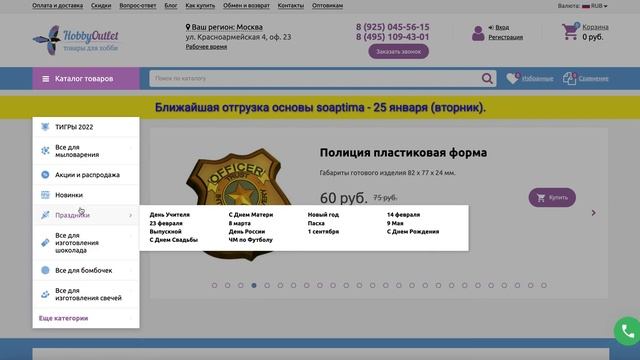Select С Днем Рождения holiday
This screenshot has height=360, width=640.
pyautogui.click(x=413, y=231)
